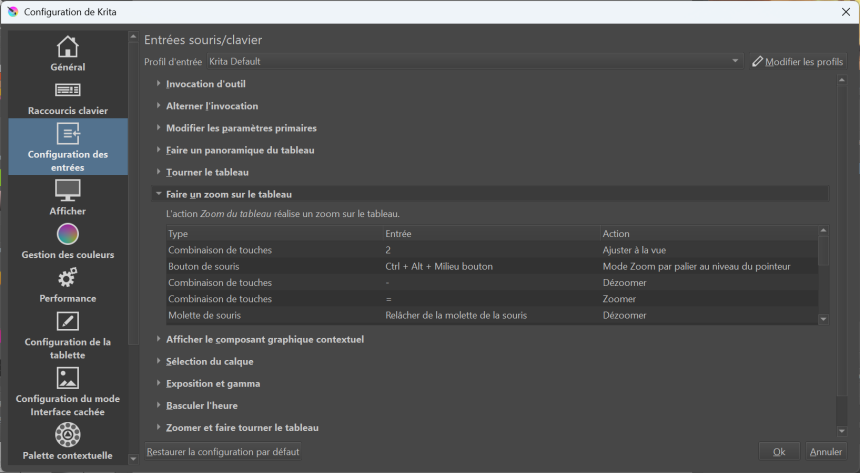Confirm settings with the Ok button

778,452
